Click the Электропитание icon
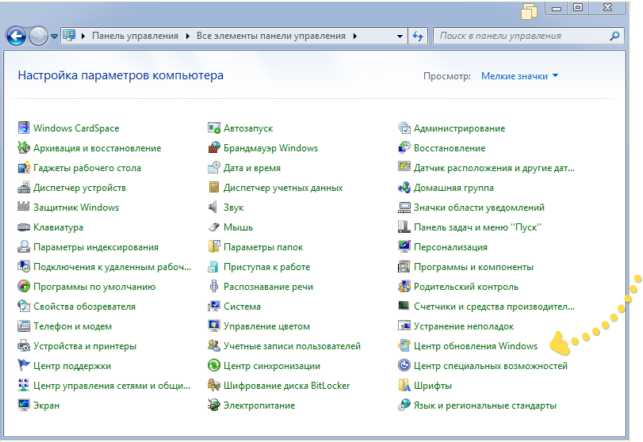Screen dimensions: 643x442 [214, 405]
